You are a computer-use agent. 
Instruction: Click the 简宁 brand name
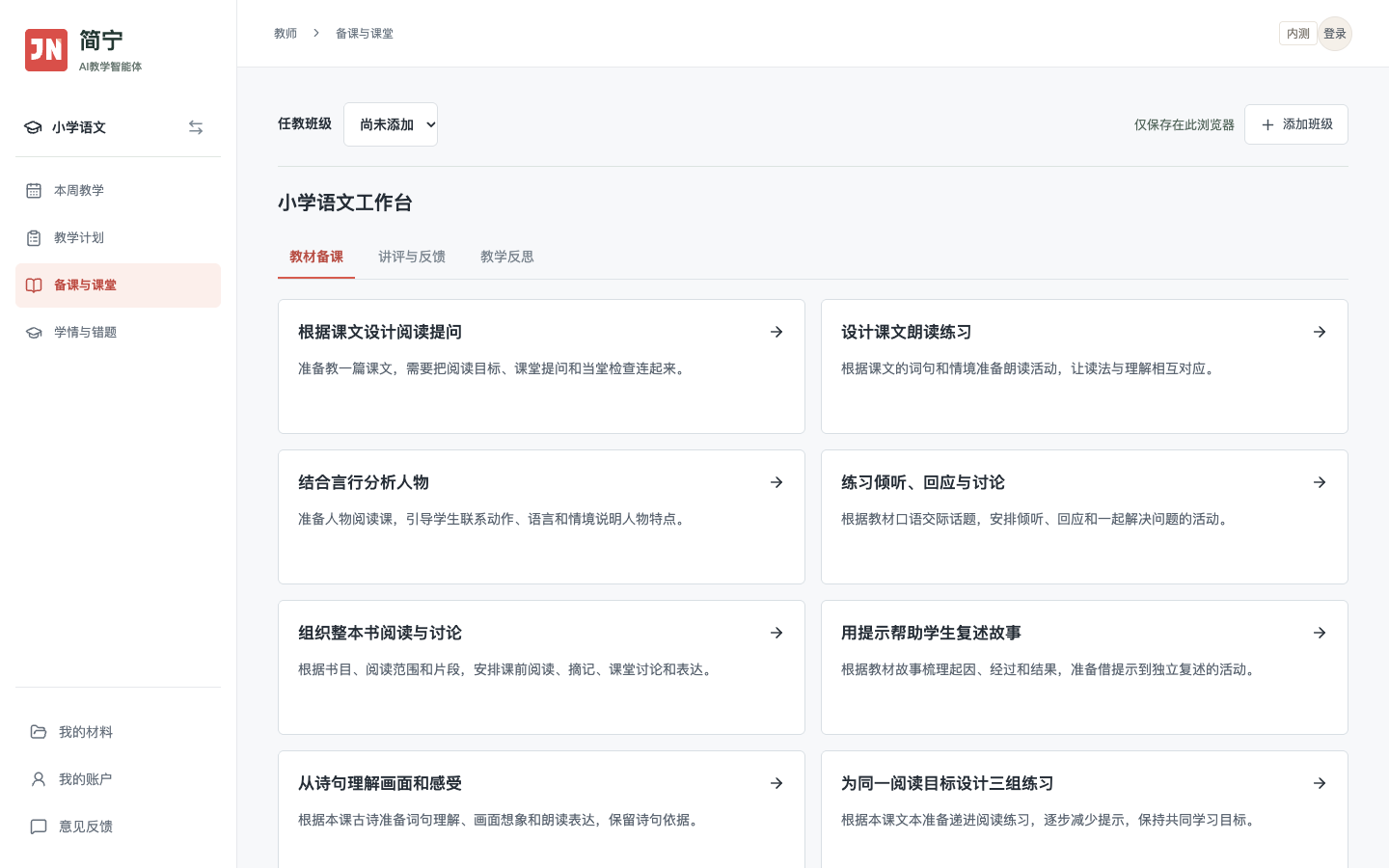tap(101, 41)
